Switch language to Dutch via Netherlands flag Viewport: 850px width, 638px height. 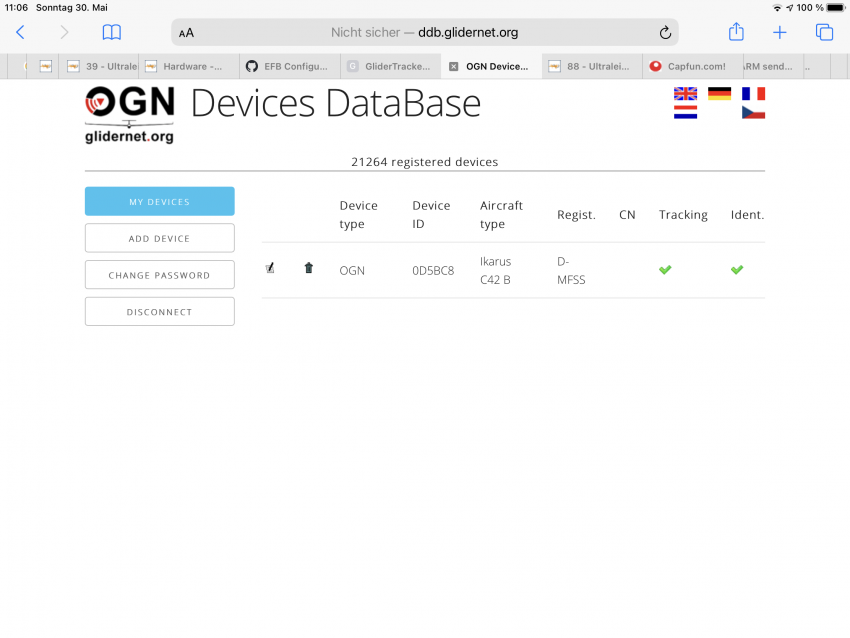pos(685,112)
